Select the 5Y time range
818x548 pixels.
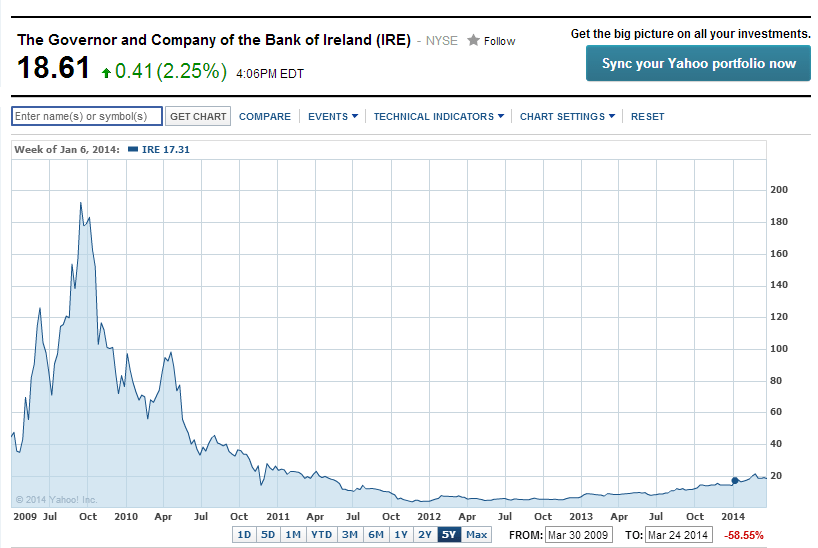click(449, 534)
